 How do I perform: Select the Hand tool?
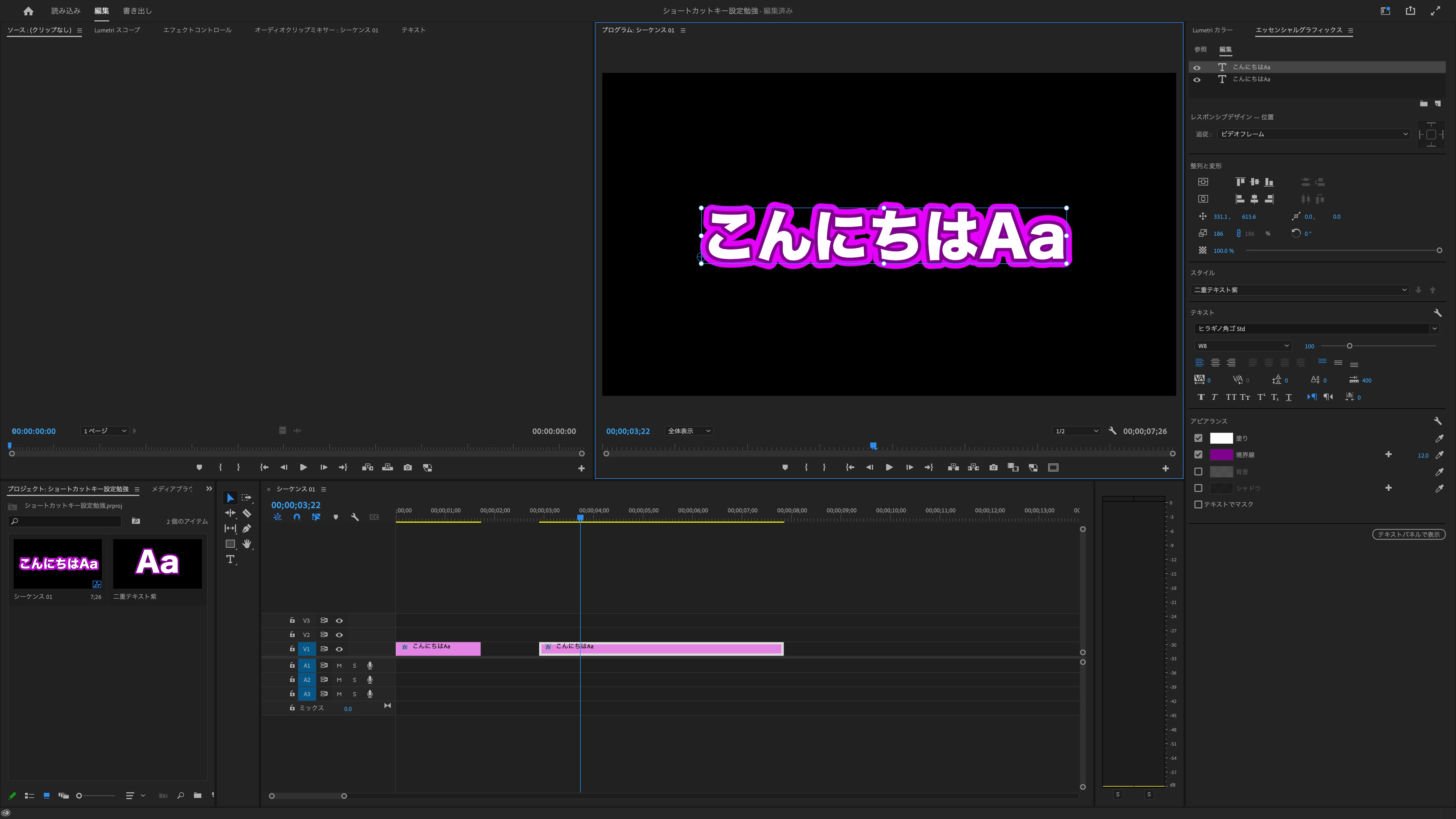pyautogui.click(x=247, y=544)
